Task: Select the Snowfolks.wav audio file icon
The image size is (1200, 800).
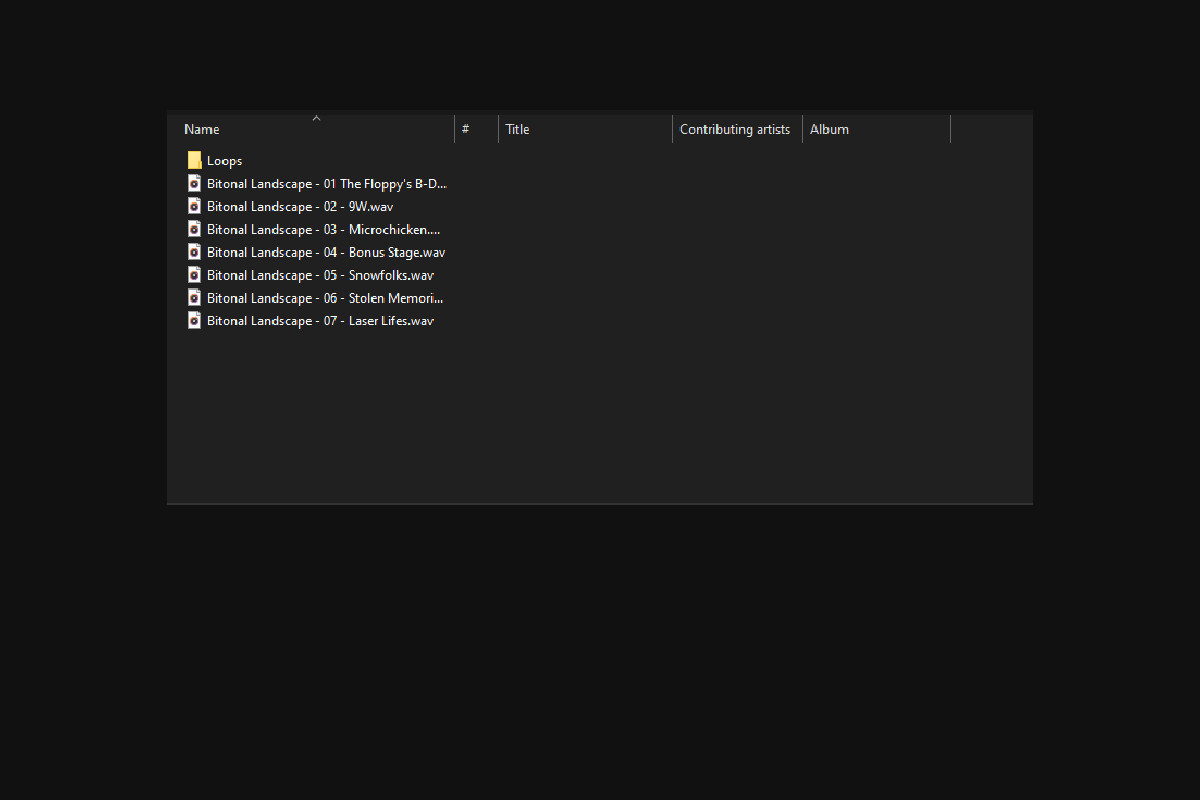Action: pyautogui.click(x=194, y=275)
